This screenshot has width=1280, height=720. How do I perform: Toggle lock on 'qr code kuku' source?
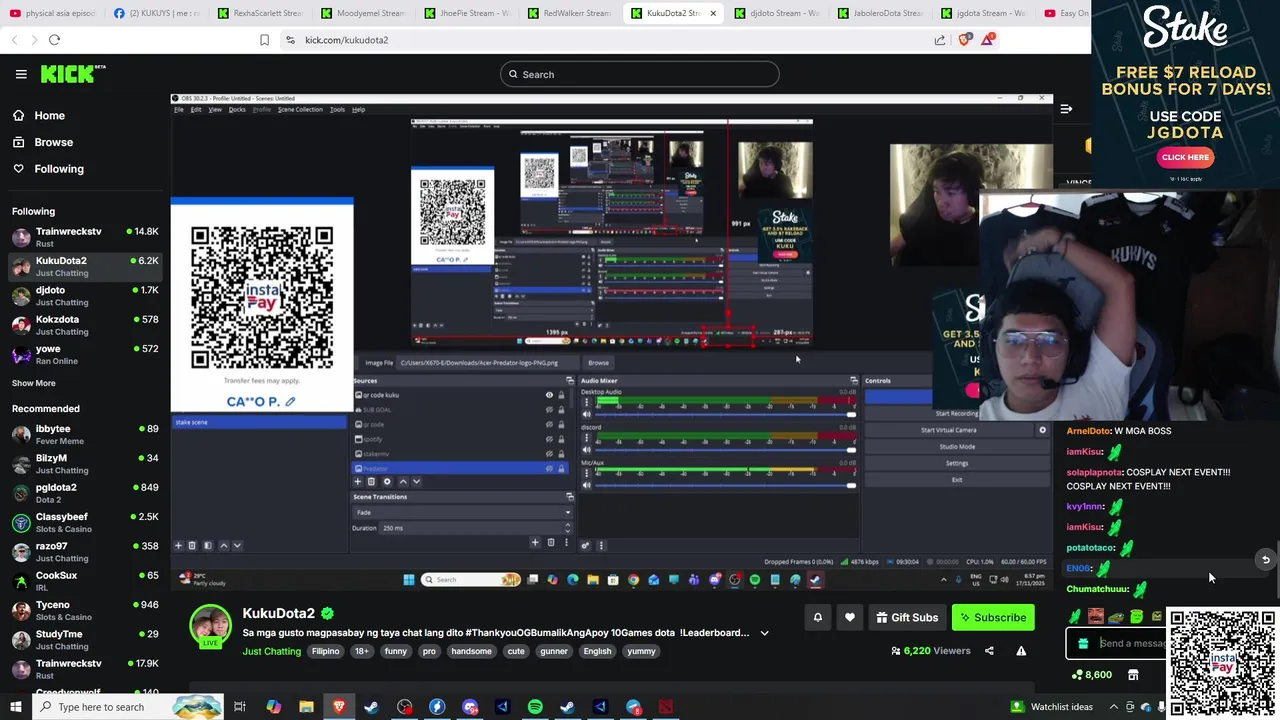point(561,395)
